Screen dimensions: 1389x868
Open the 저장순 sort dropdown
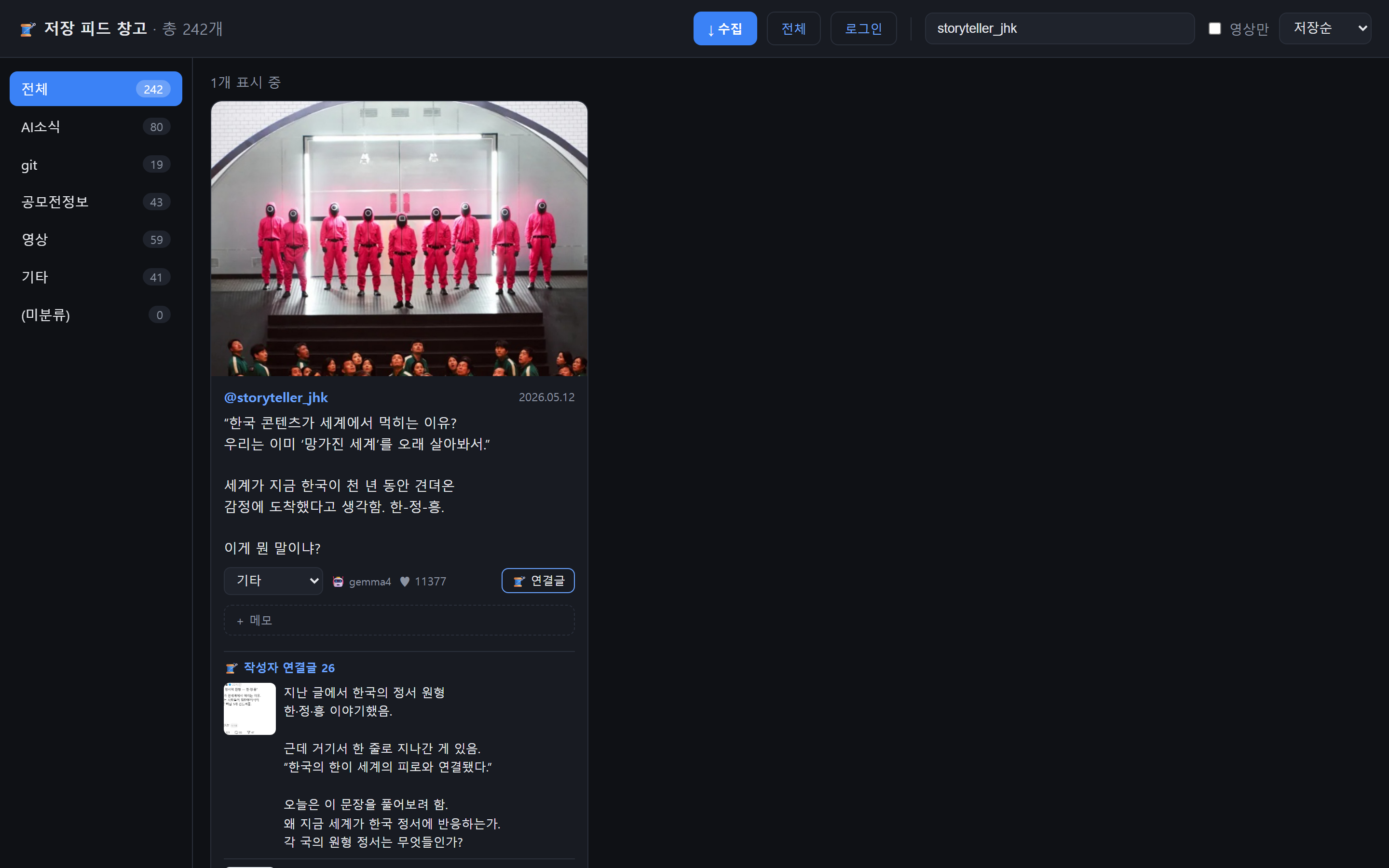click(x=1325, y=28)
